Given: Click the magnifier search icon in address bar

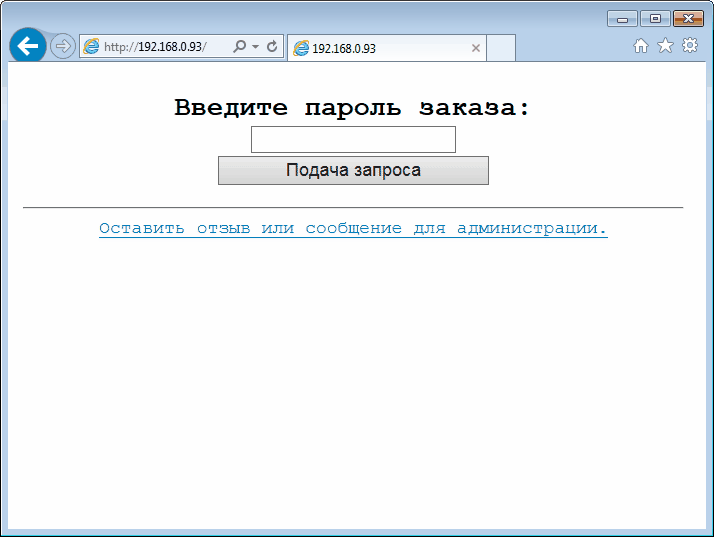Looking at the screenshot, I should (x=239, y=47).
